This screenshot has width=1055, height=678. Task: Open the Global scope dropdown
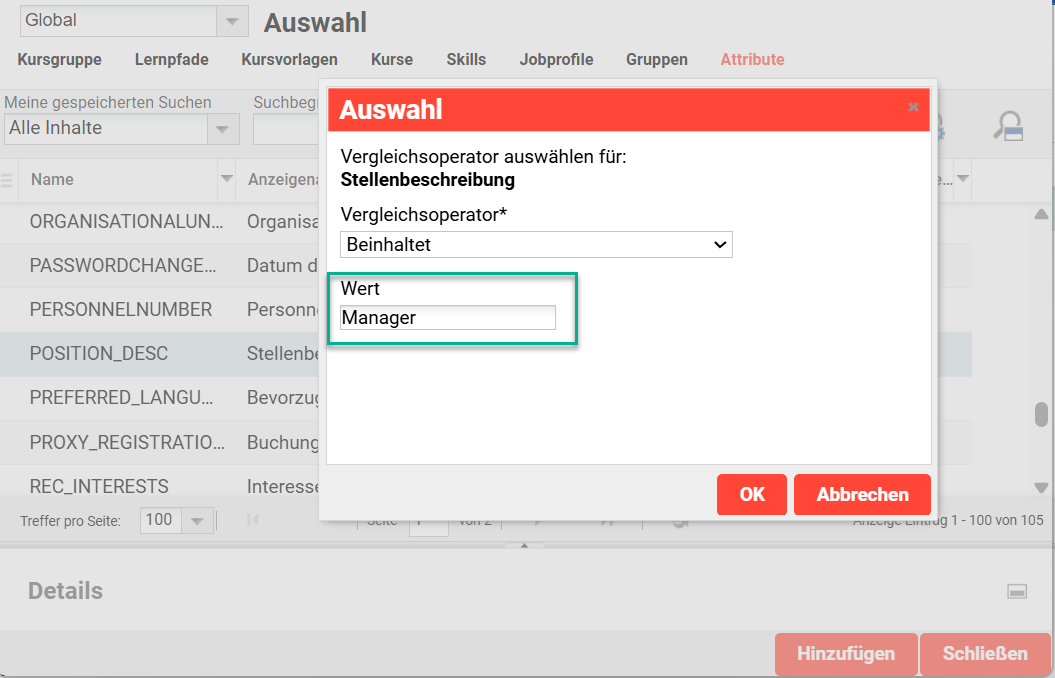232,21
